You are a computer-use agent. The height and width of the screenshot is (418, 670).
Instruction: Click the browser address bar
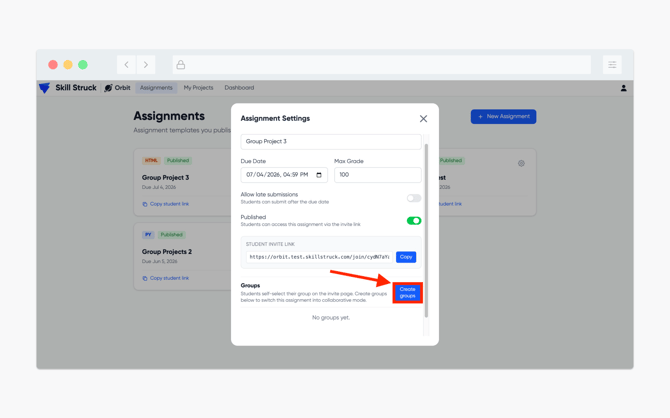[x=382, y=65]
